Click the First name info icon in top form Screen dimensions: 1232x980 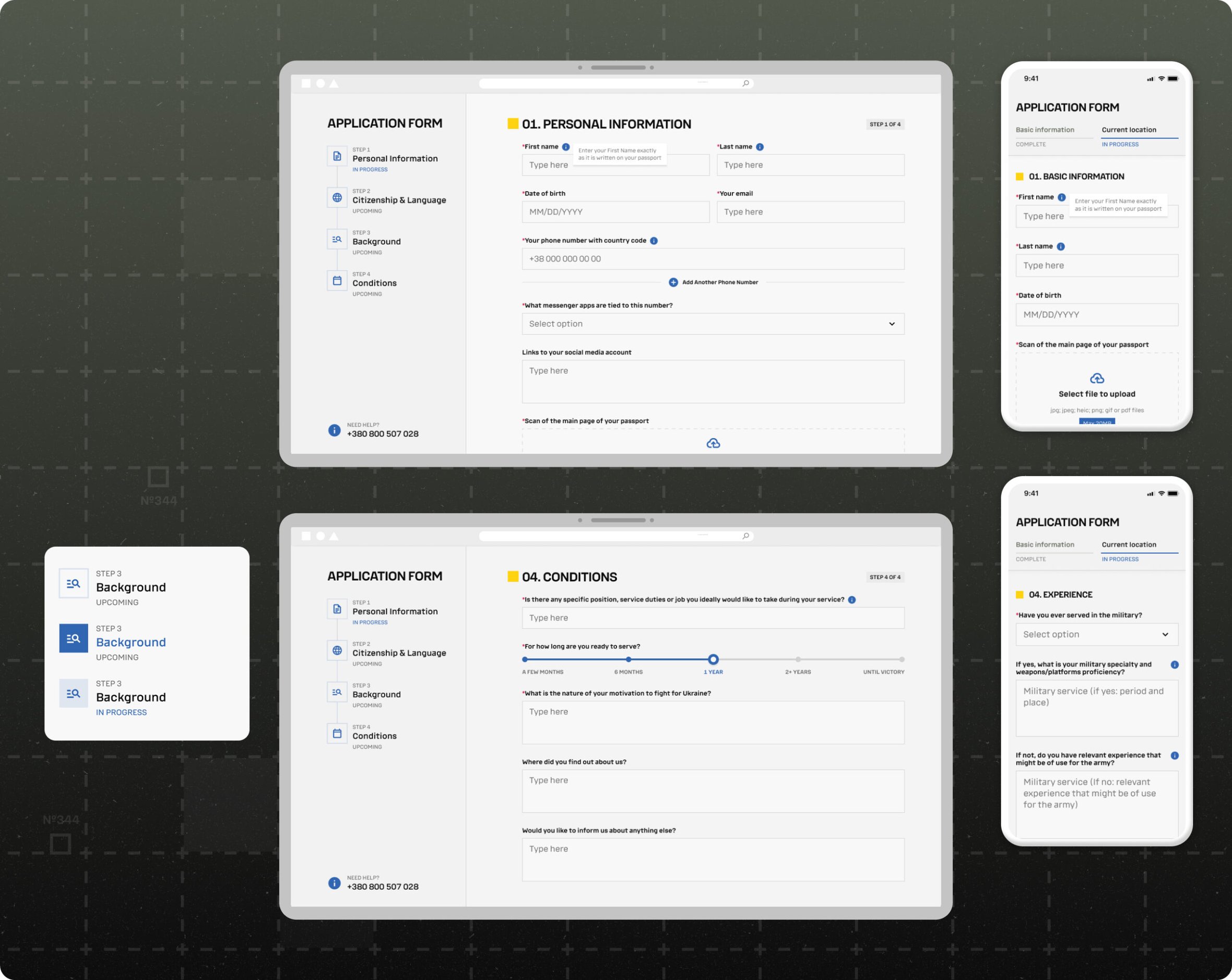point(566,147)
